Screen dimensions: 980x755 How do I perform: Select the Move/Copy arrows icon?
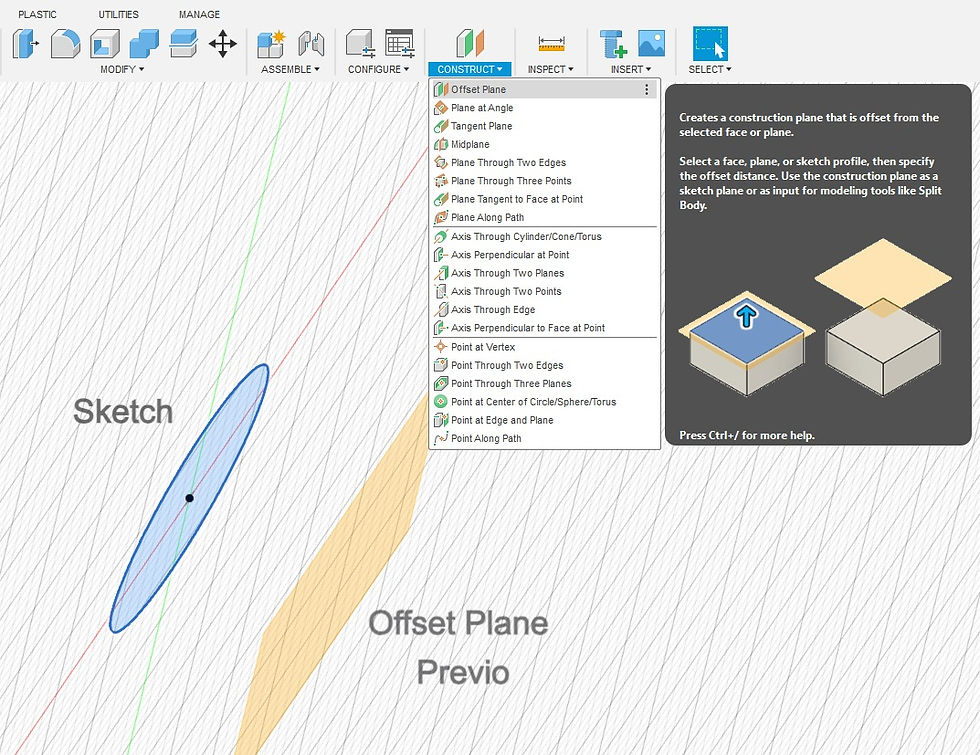pos(223,44)
